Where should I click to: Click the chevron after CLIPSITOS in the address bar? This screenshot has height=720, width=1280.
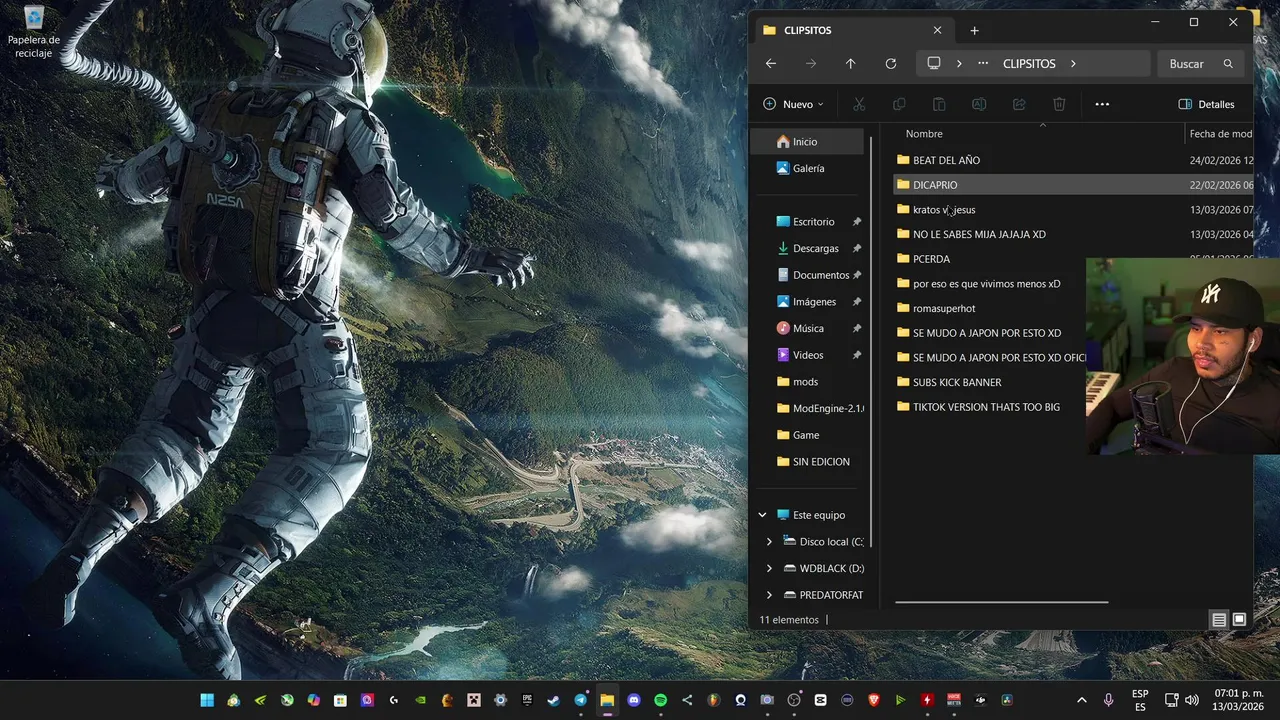click(x=1073, y=63)
